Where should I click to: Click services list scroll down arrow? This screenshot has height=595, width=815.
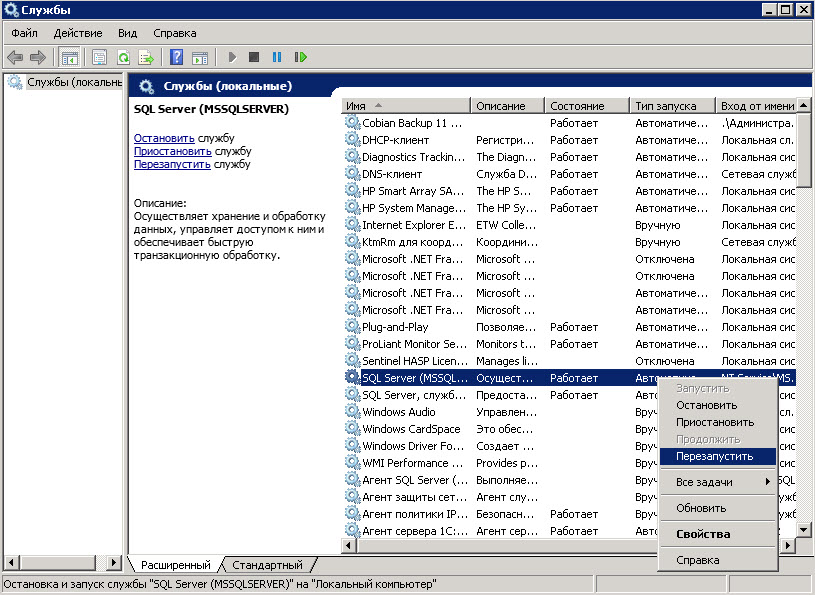[x=804, y=530]
